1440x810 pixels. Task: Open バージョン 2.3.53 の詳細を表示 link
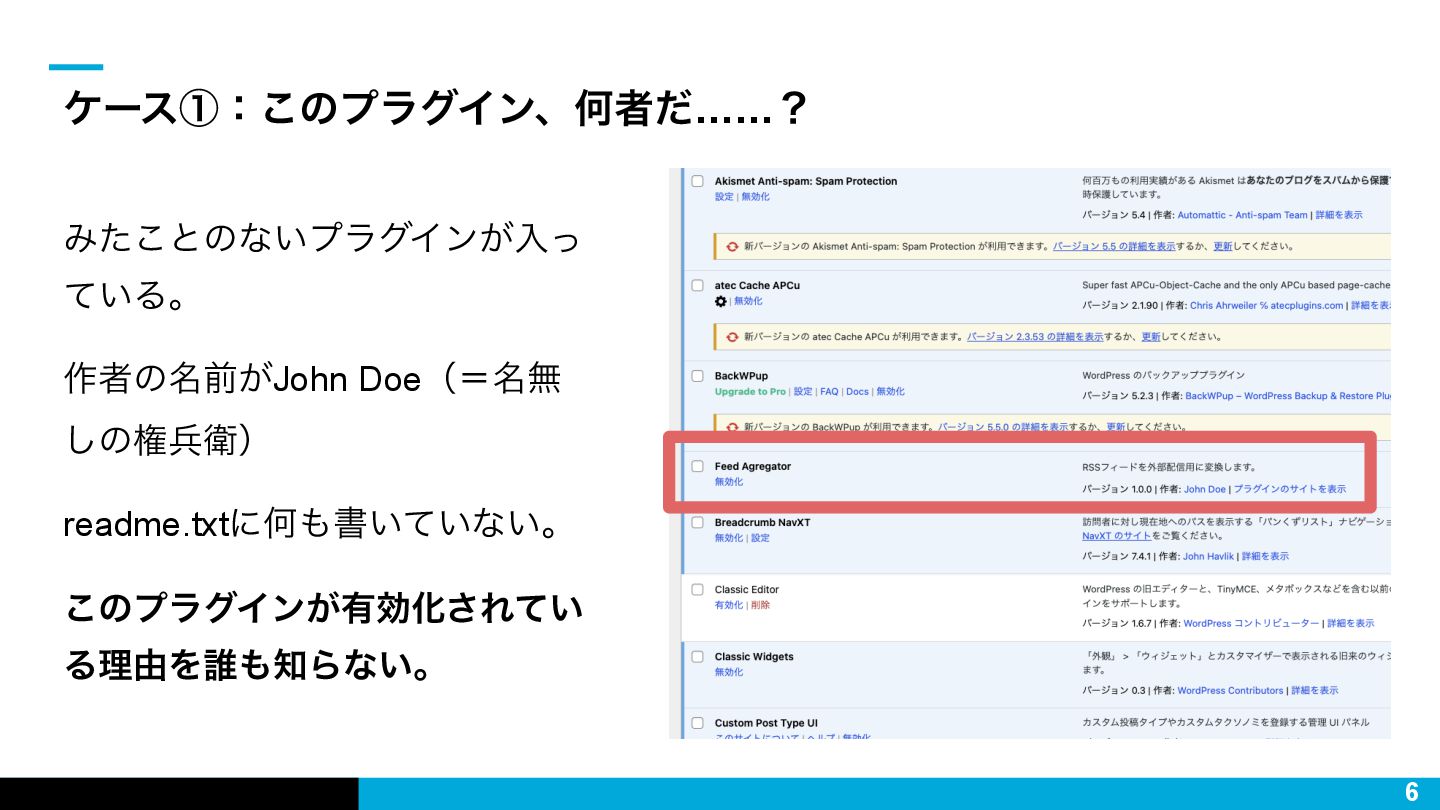click(x=1035, y=337)
